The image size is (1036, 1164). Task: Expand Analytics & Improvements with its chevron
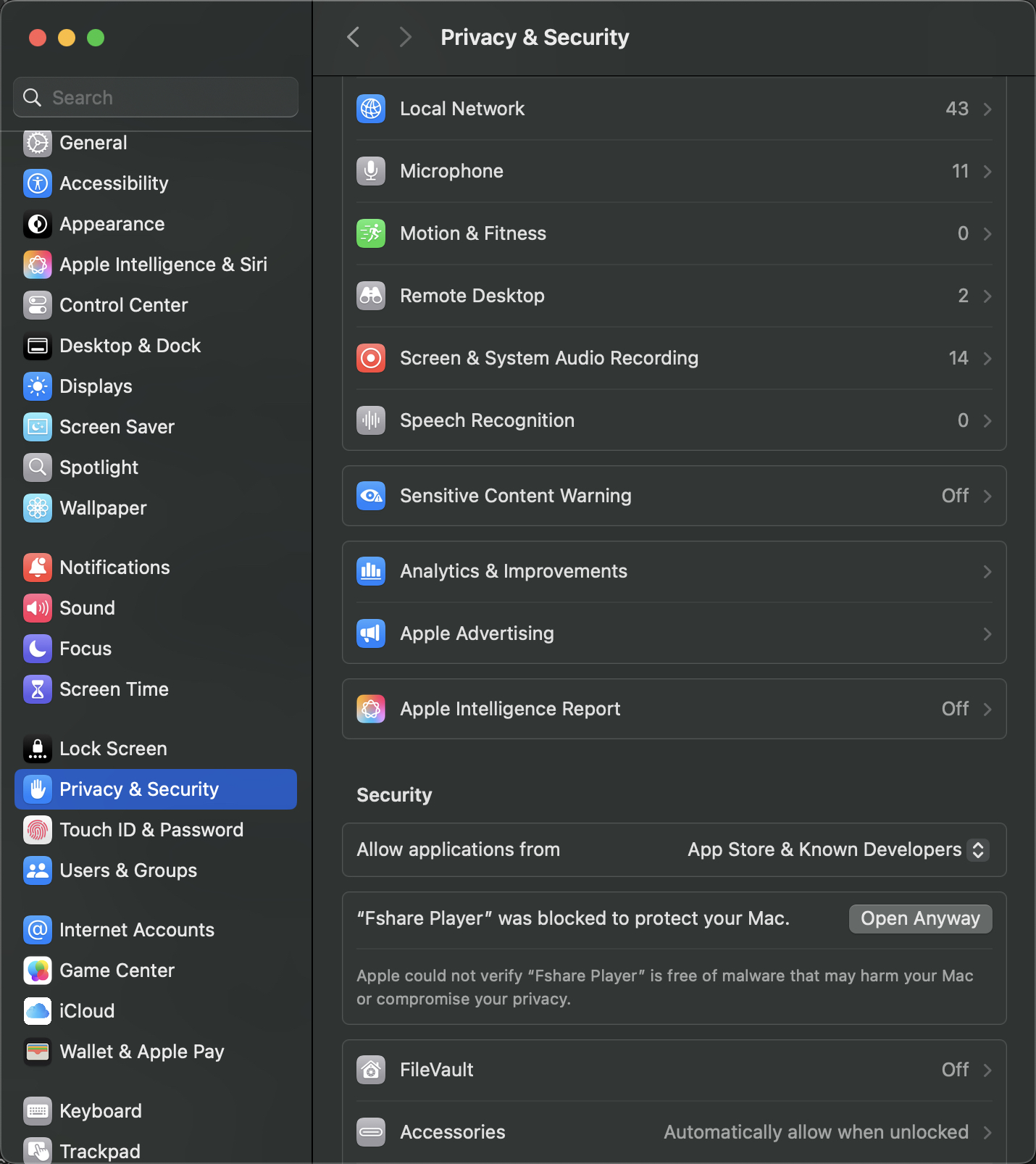987,571
